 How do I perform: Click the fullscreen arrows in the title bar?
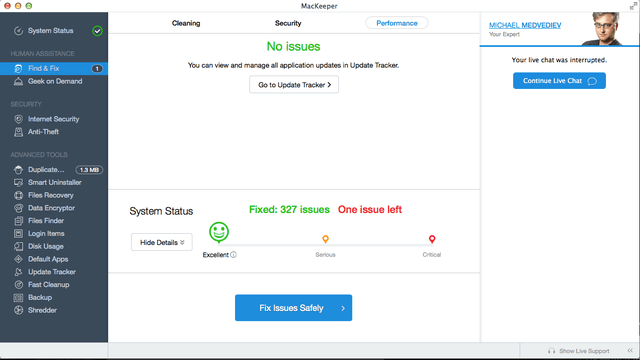coord(633,6)
